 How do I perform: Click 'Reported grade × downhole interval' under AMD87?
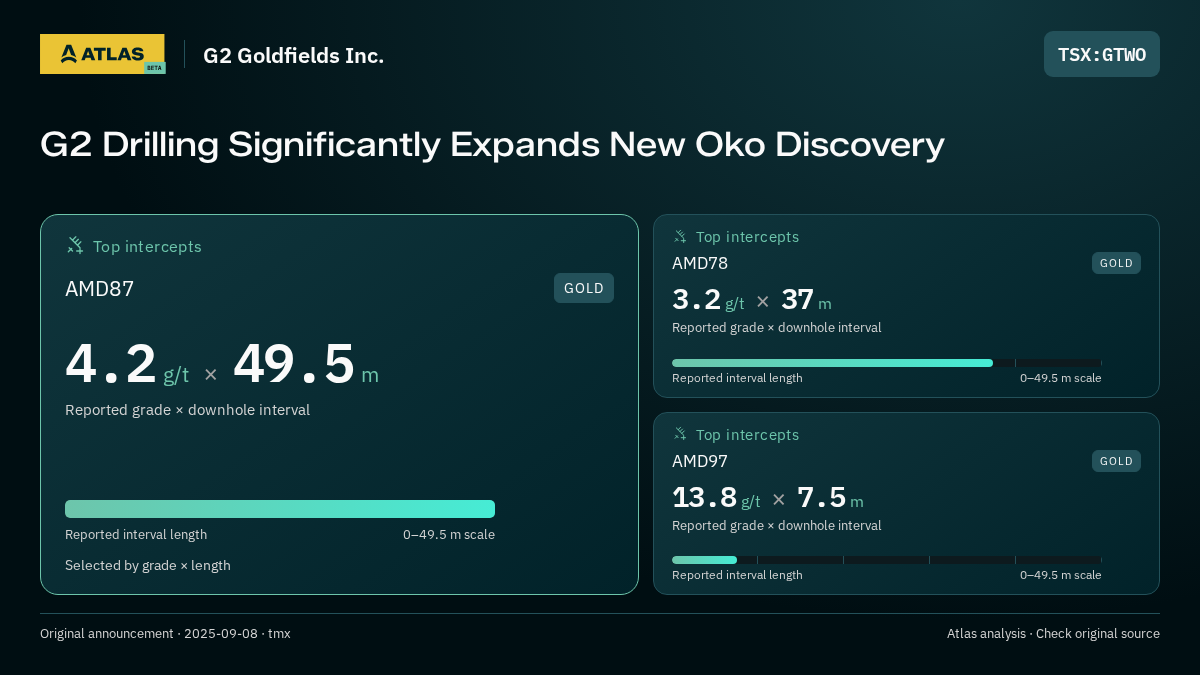187,410
